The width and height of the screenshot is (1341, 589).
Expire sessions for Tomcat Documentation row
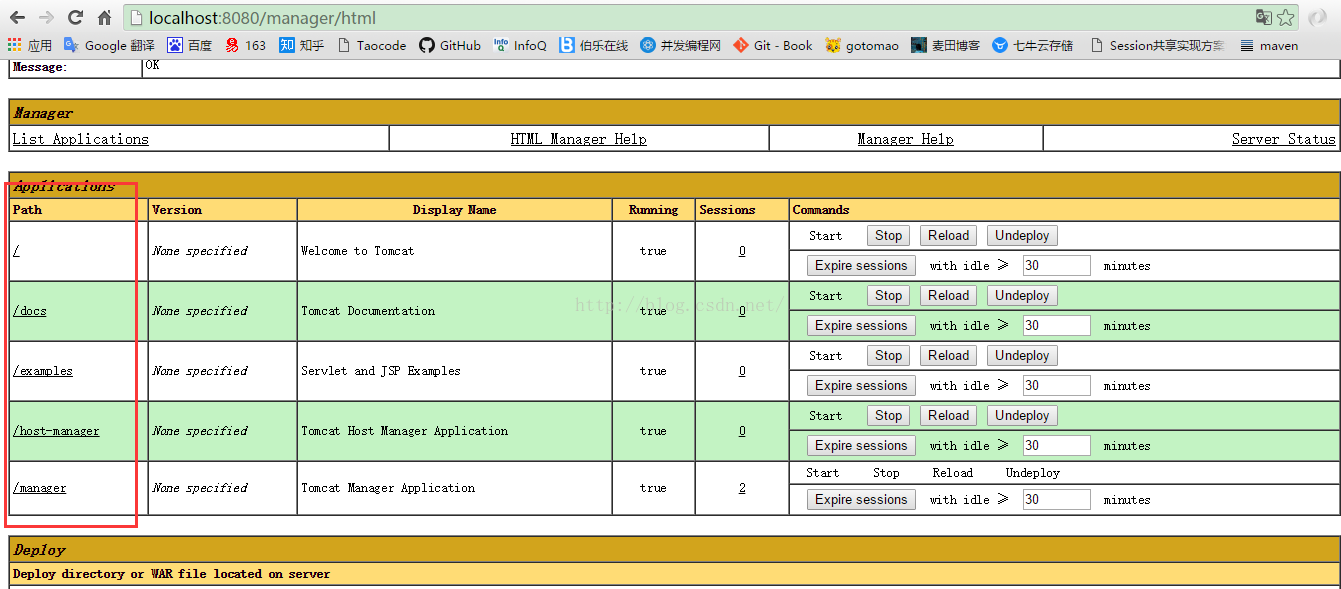pyautogui.click(x=861, y=326)
